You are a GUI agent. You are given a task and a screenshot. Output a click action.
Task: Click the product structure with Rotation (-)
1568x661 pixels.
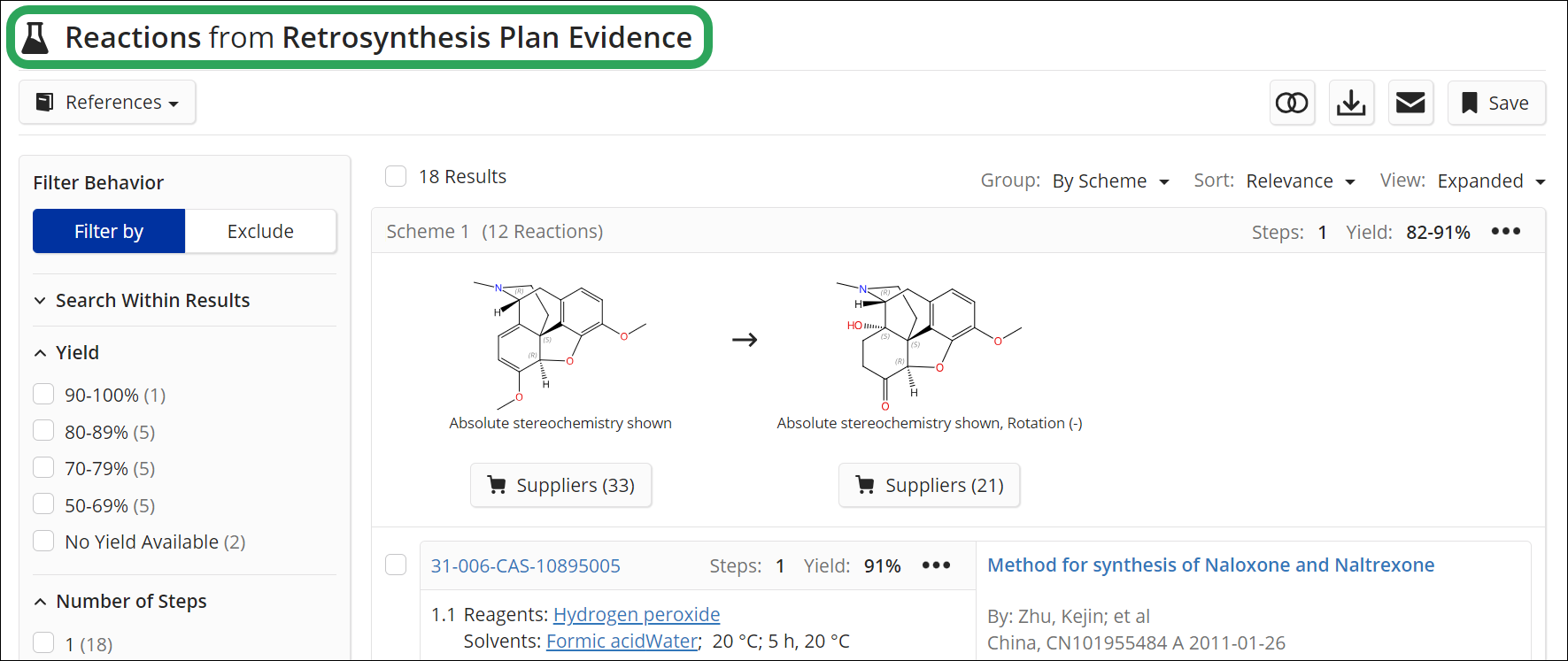(x=929, y=345)
